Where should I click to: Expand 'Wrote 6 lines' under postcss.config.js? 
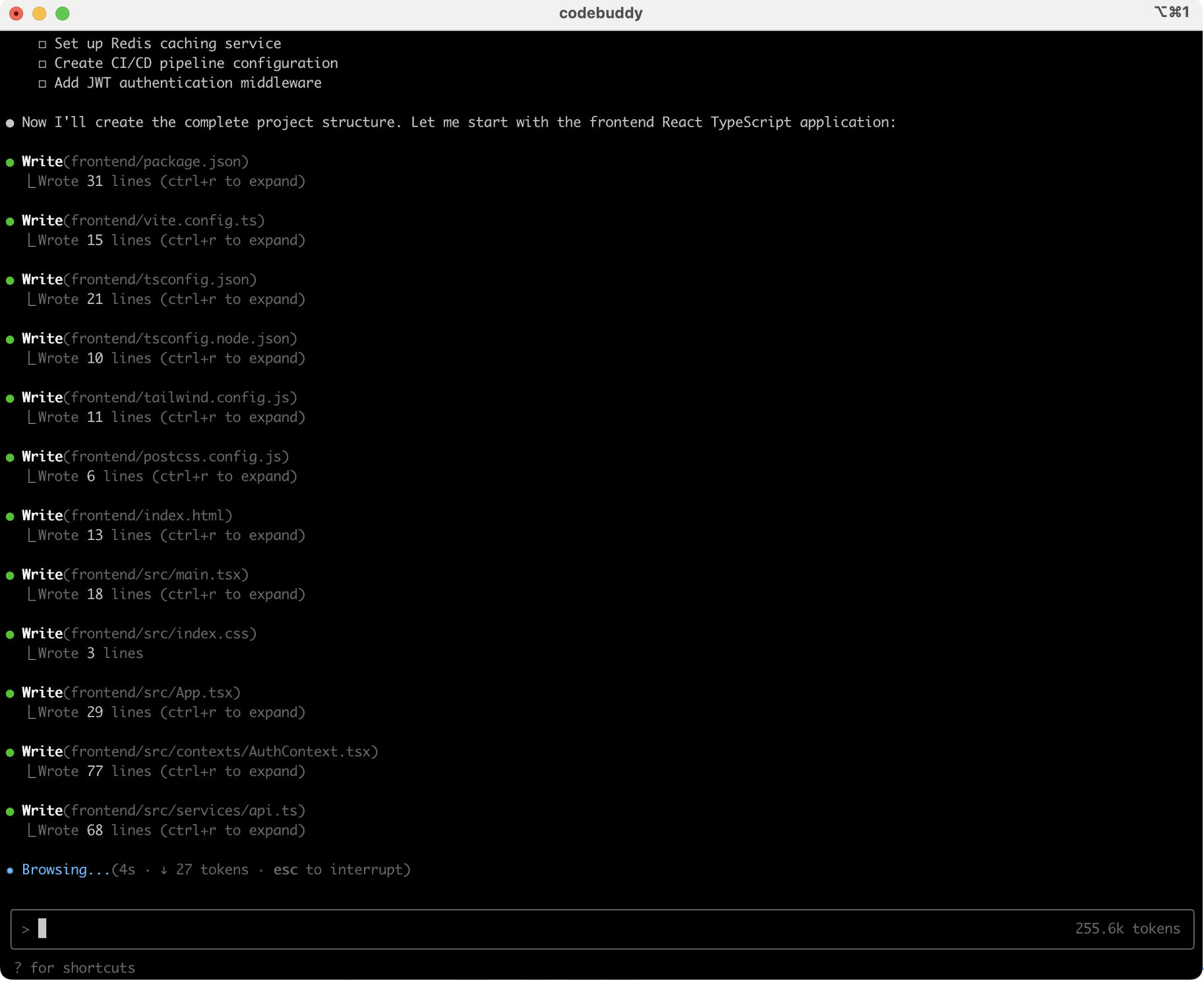tap(167, 477)
